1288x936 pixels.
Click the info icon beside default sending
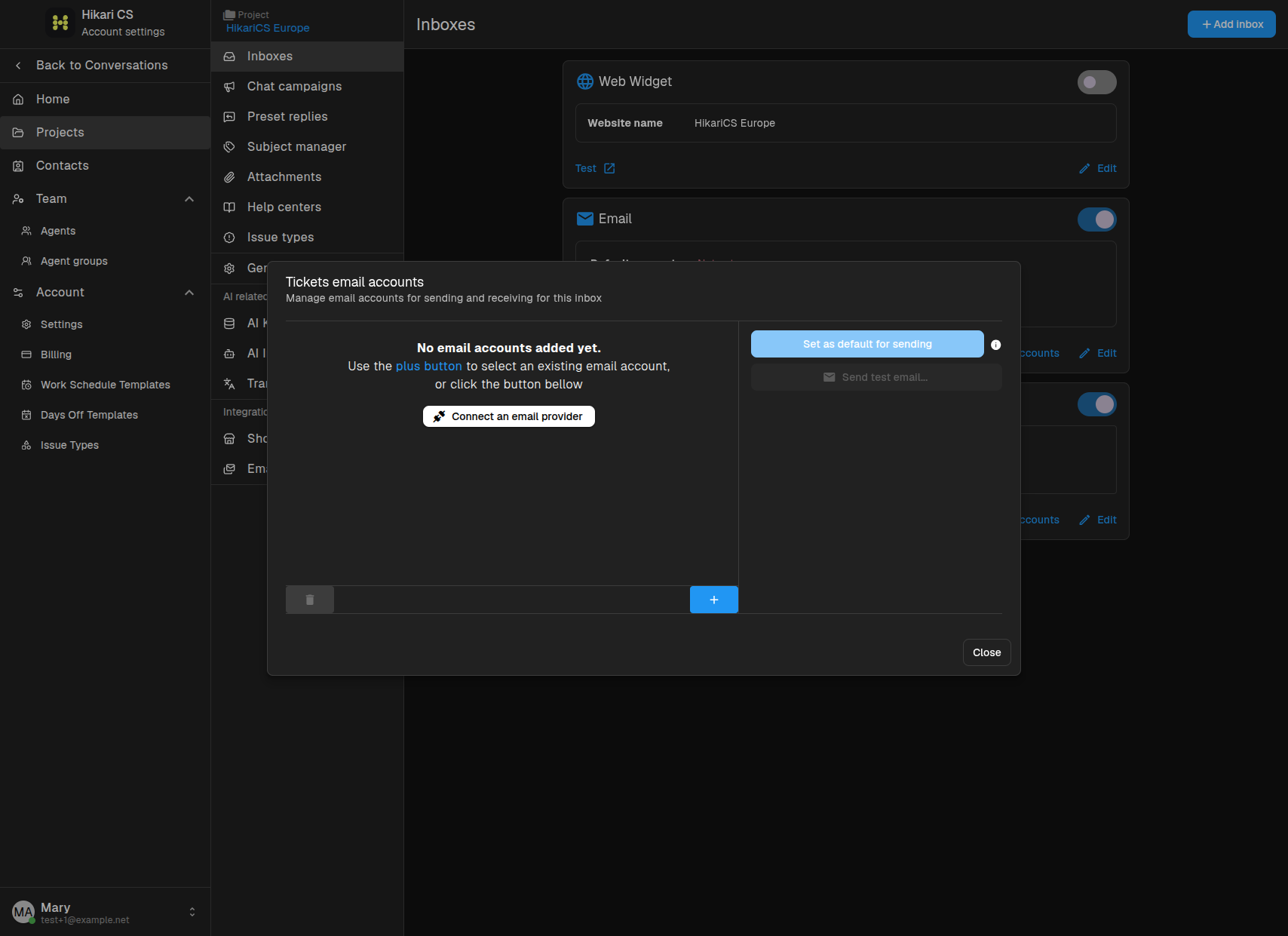pos(995,345)
